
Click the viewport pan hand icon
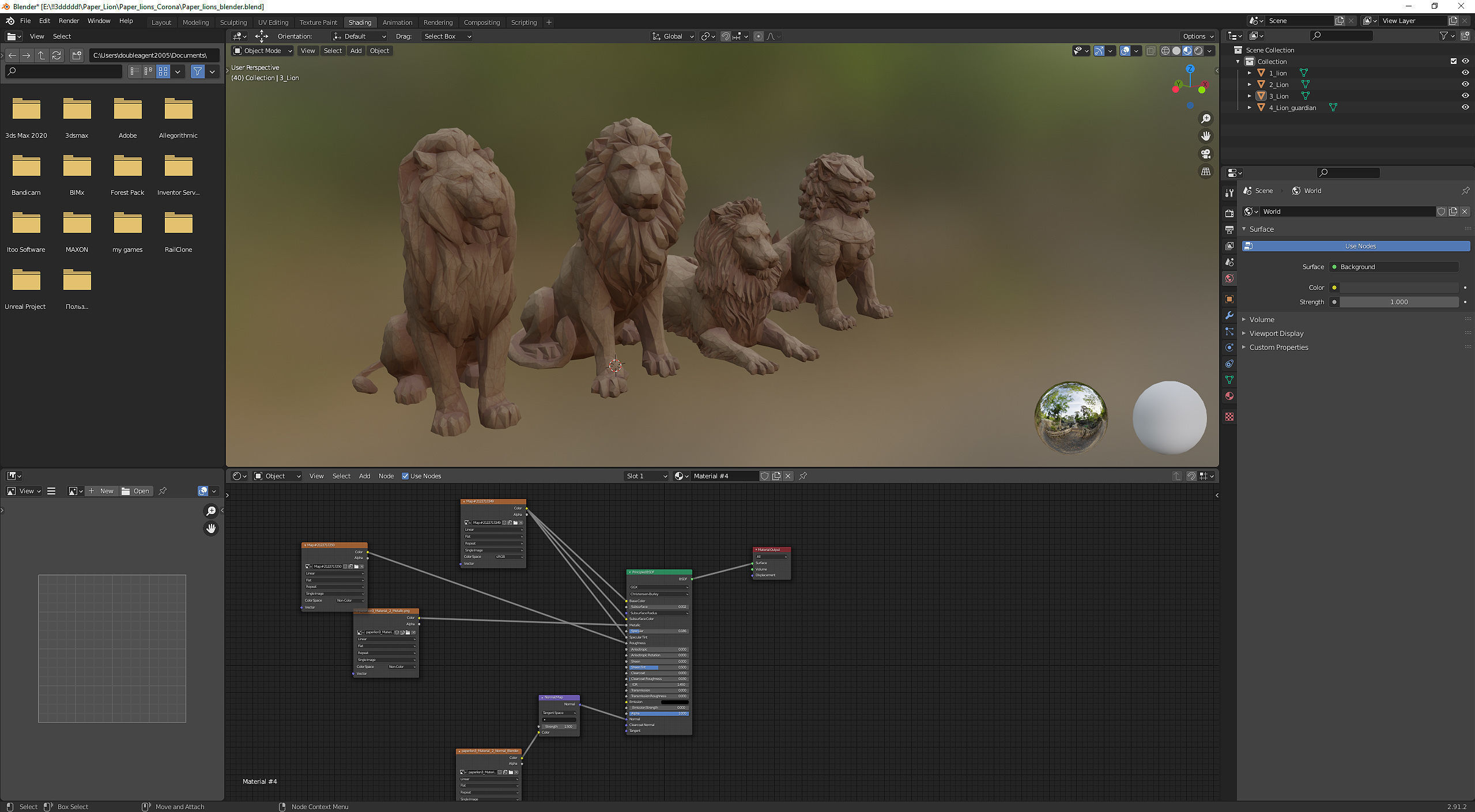1205,136
